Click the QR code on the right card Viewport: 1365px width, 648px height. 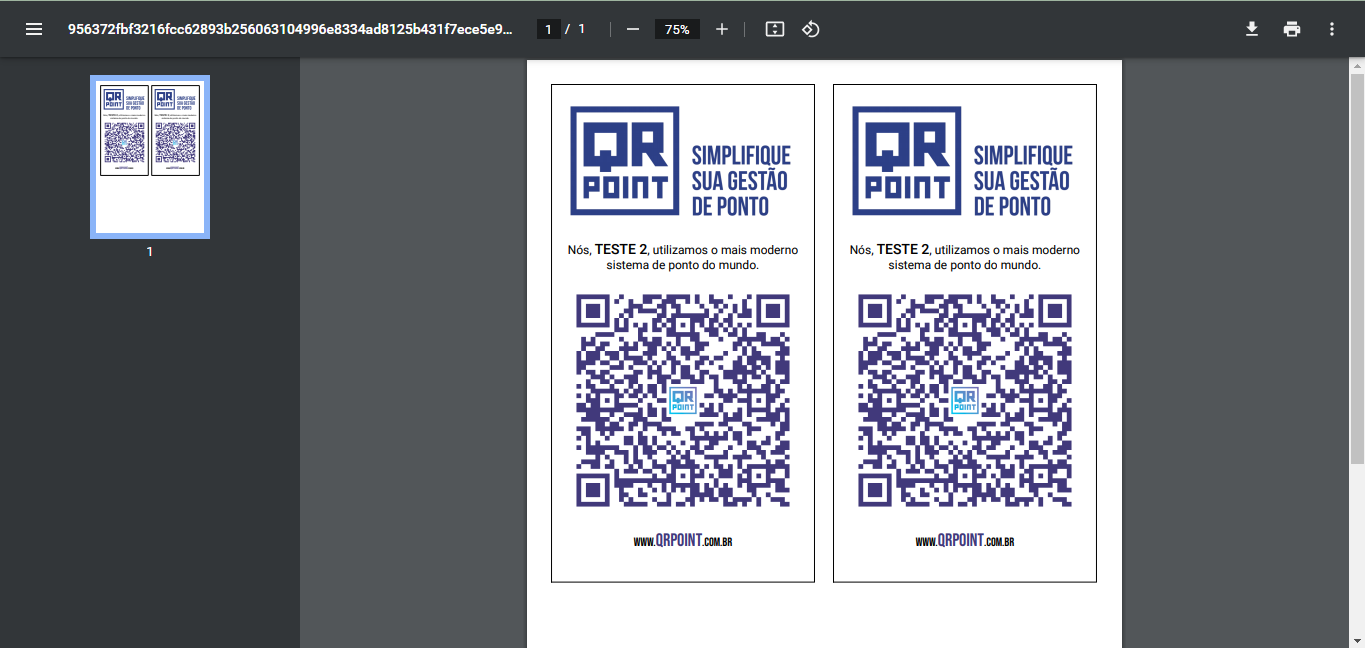click(965, 400)
